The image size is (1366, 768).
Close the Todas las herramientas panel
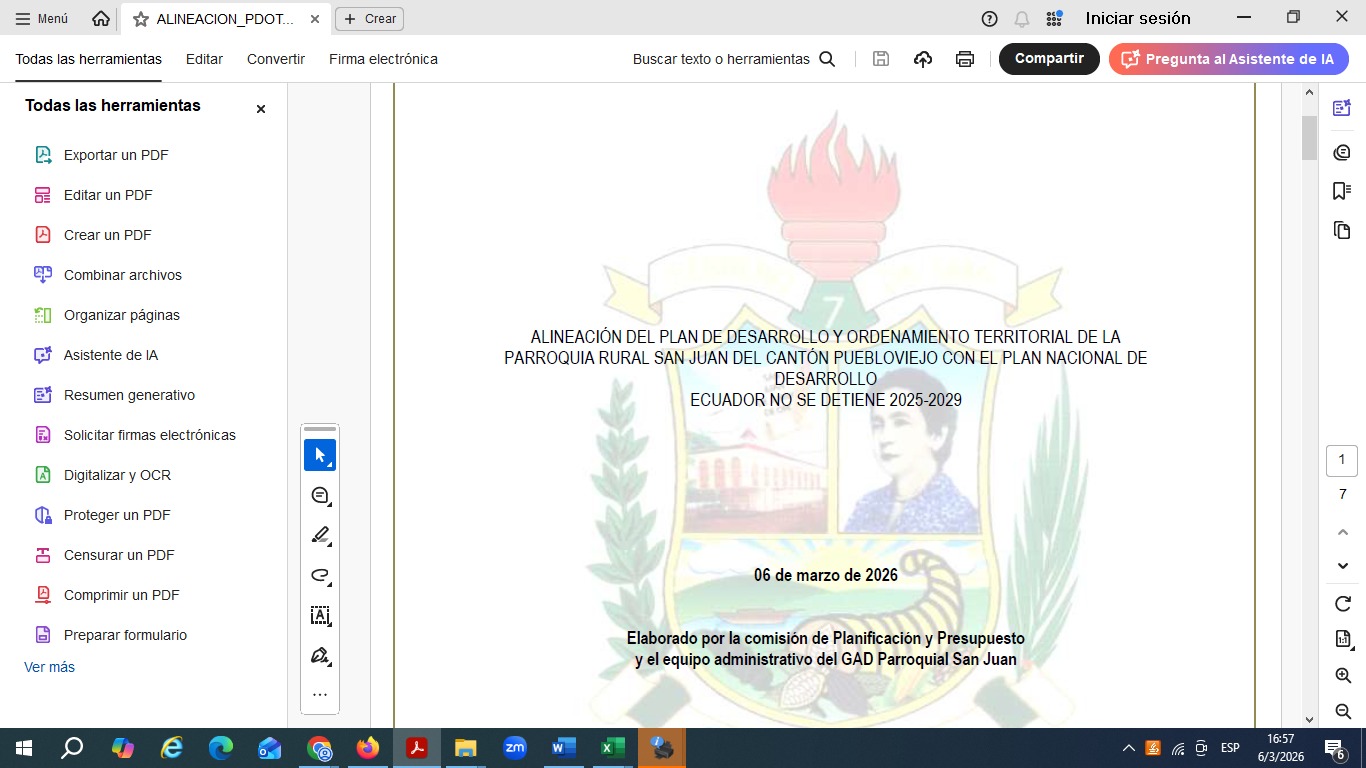(261, 109)
